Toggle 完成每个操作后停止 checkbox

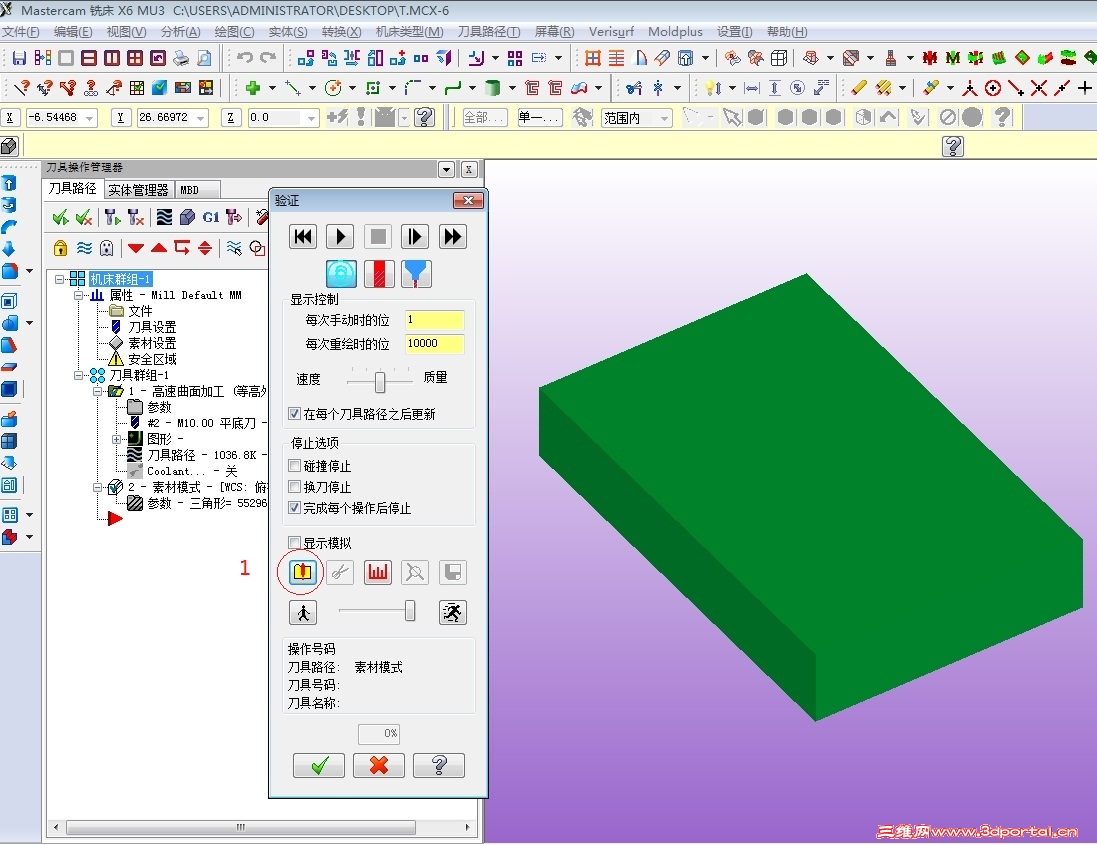coord(295,508)
